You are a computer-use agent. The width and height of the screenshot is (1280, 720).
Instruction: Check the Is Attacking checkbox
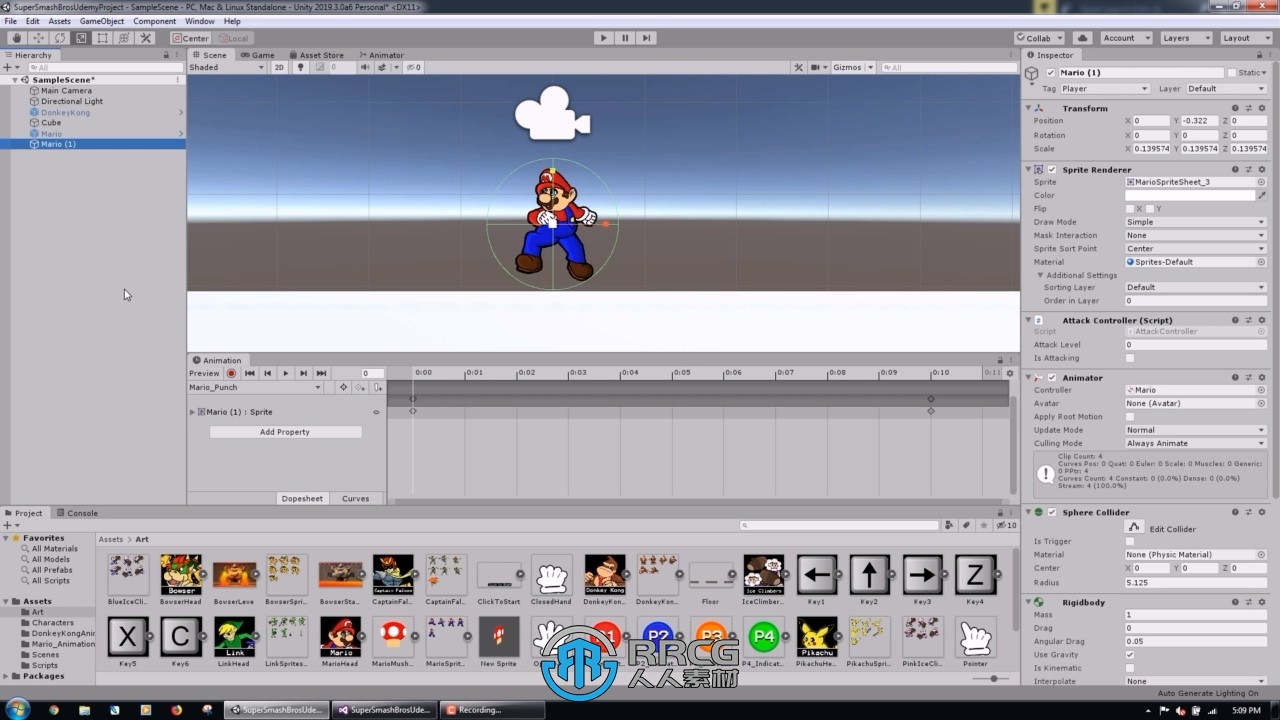click(x=1130, y=358)
